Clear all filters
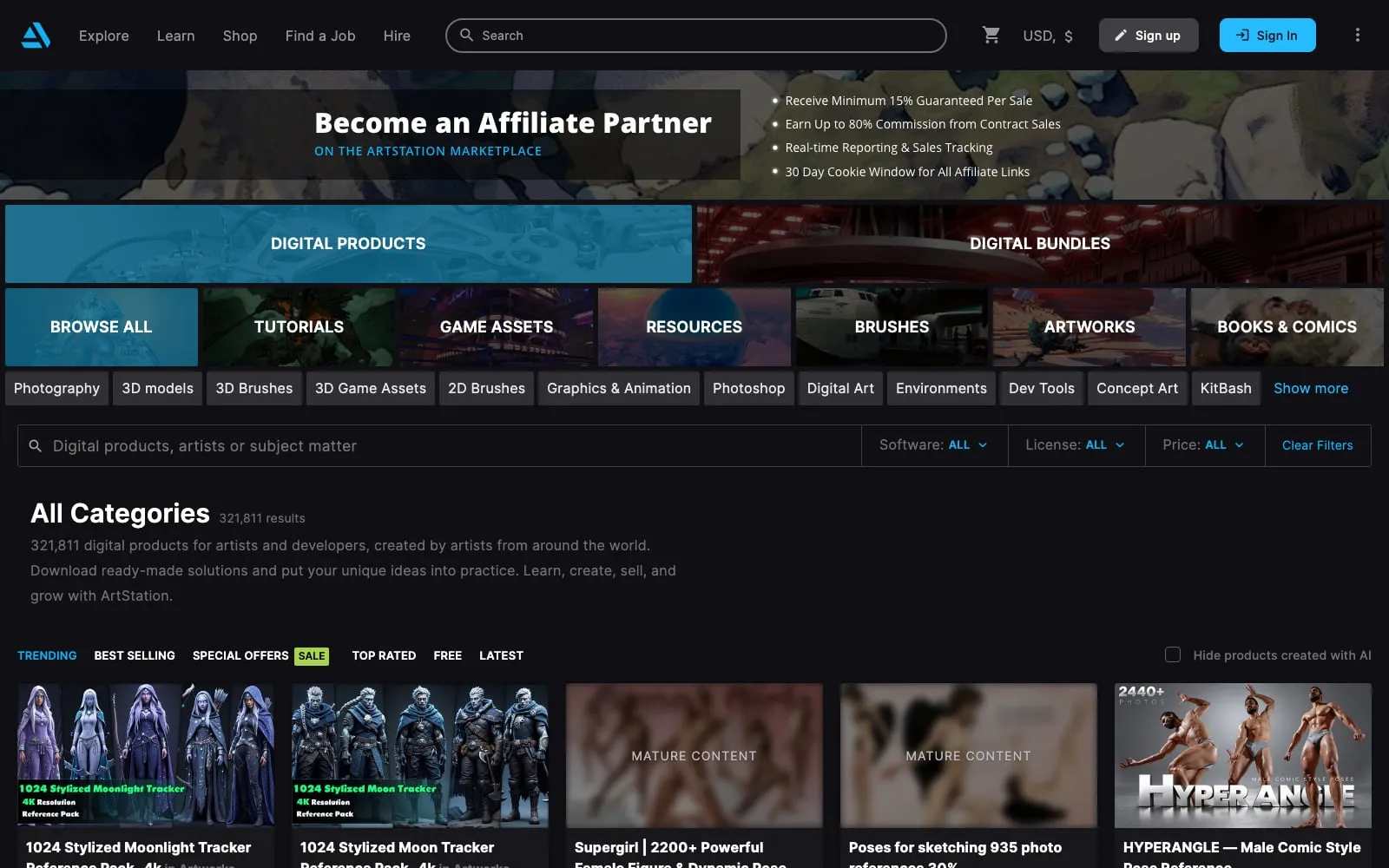The width and height of the screenshot is (1389, 868). pos(1318,445)
